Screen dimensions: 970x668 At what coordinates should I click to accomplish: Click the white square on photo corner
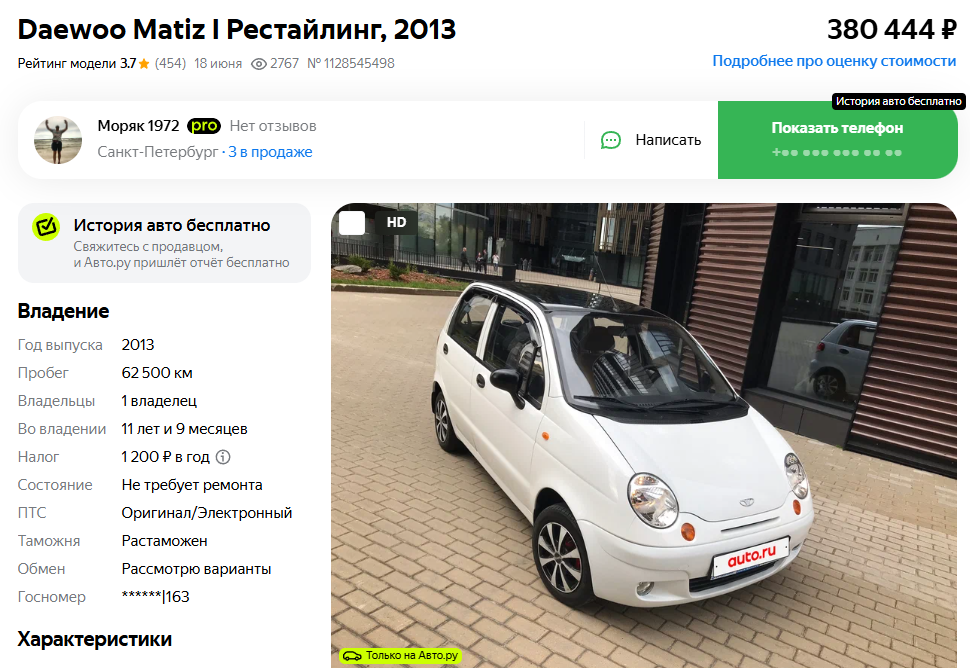(352, 223)
